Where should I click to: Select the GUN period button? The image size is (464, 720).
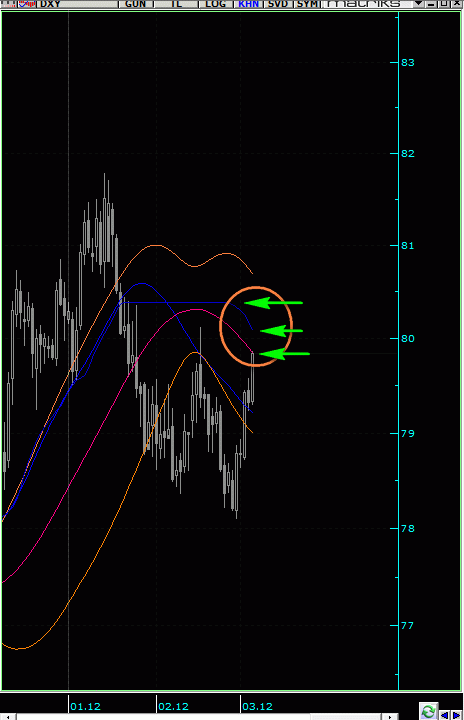pos(136,4)
